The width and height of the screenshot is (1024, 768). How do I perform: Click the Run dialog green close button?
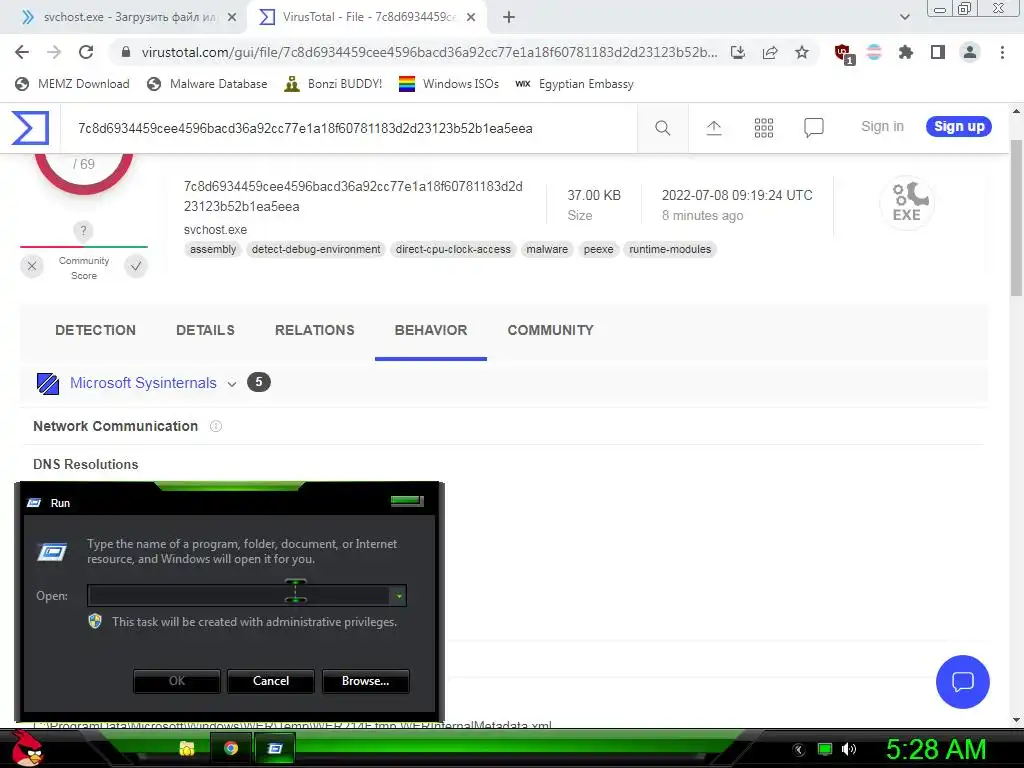[407, 501]
